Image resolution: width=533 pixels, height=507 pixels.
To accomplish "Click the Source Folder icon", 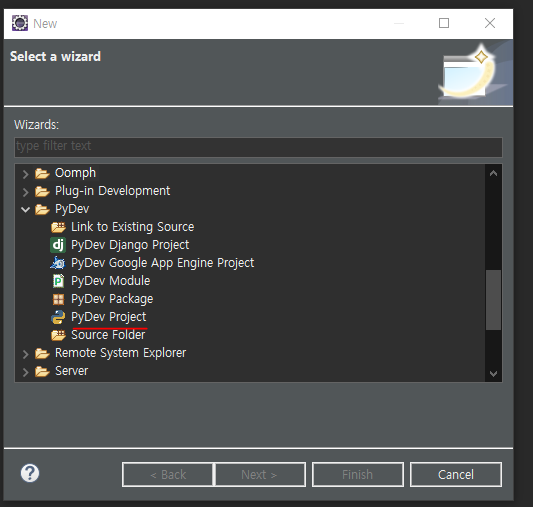I will (x=58, y=335).
